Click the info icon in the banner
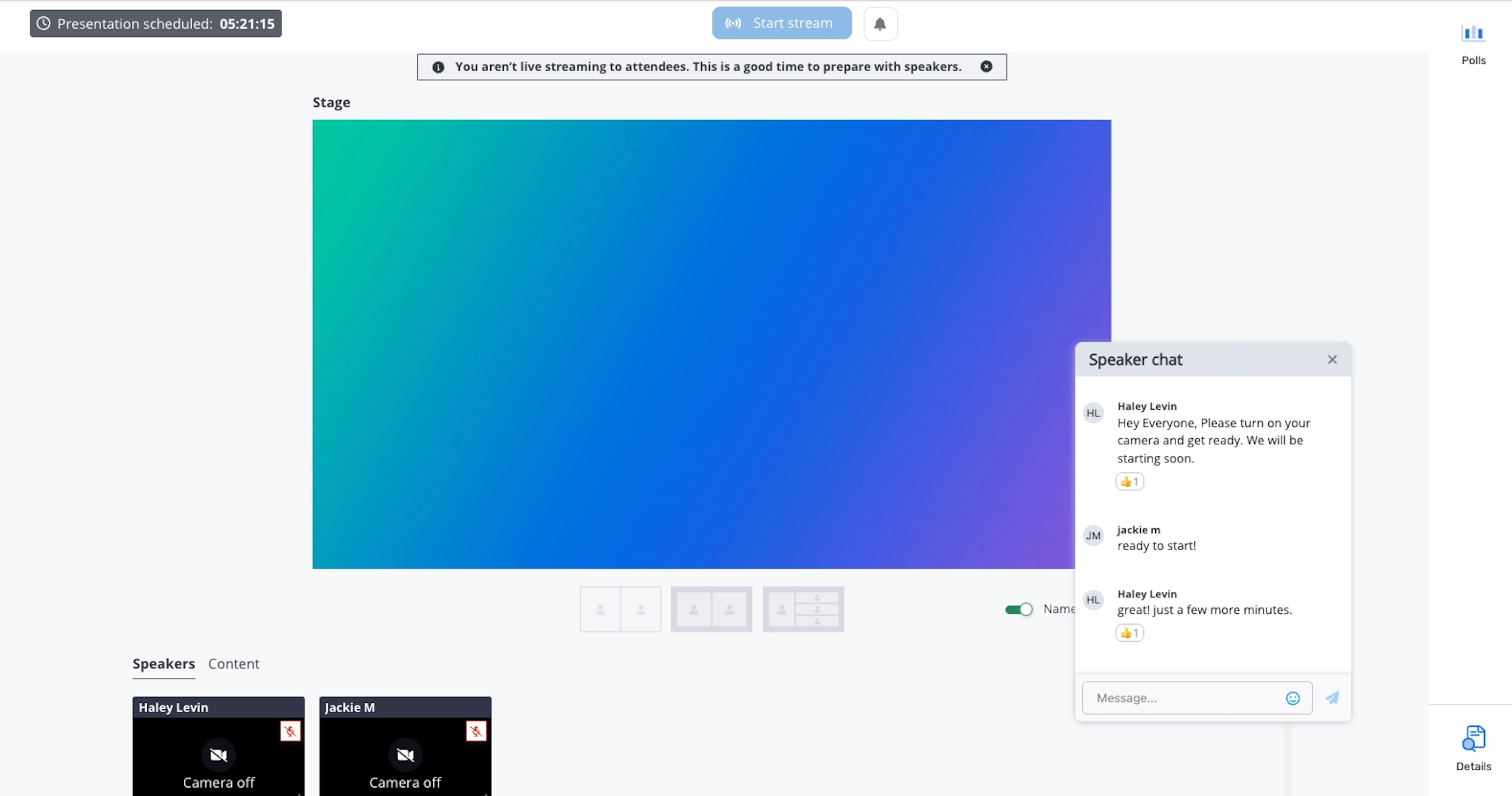The image size is (1512, 796). pyautogui.click(x=438, y=67)
